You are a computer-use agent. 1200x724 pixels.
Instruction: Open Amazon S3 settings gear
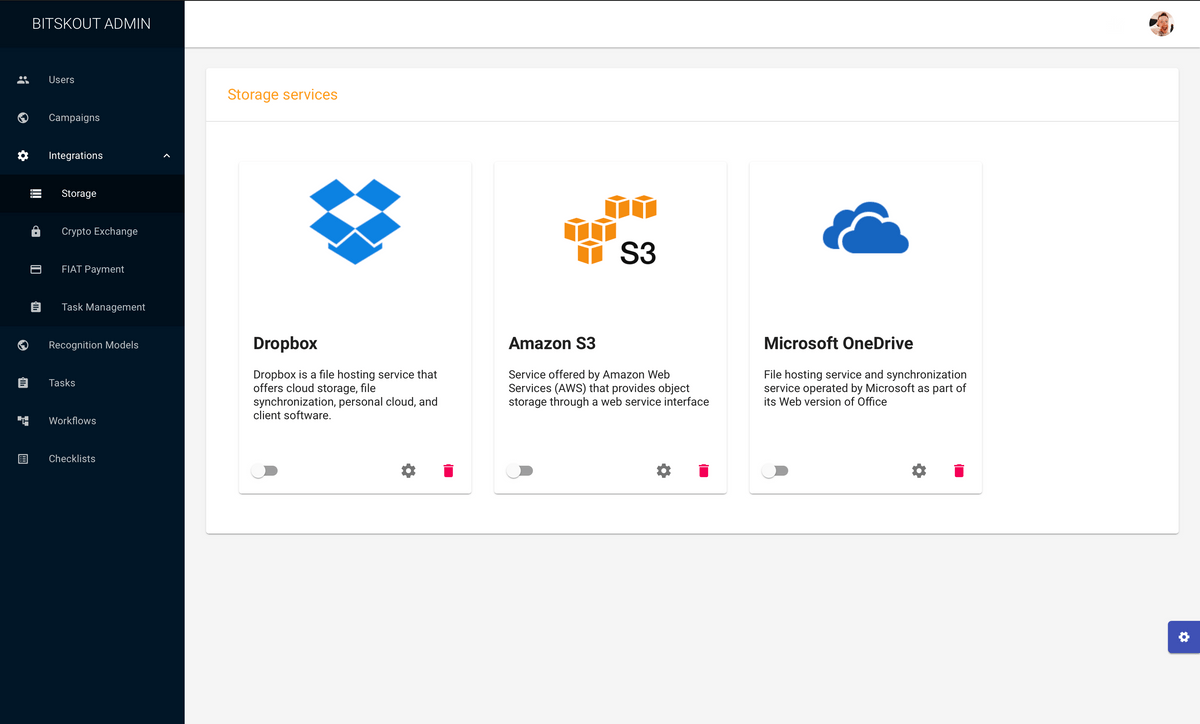pyautogui.click(x=663, y=471)
